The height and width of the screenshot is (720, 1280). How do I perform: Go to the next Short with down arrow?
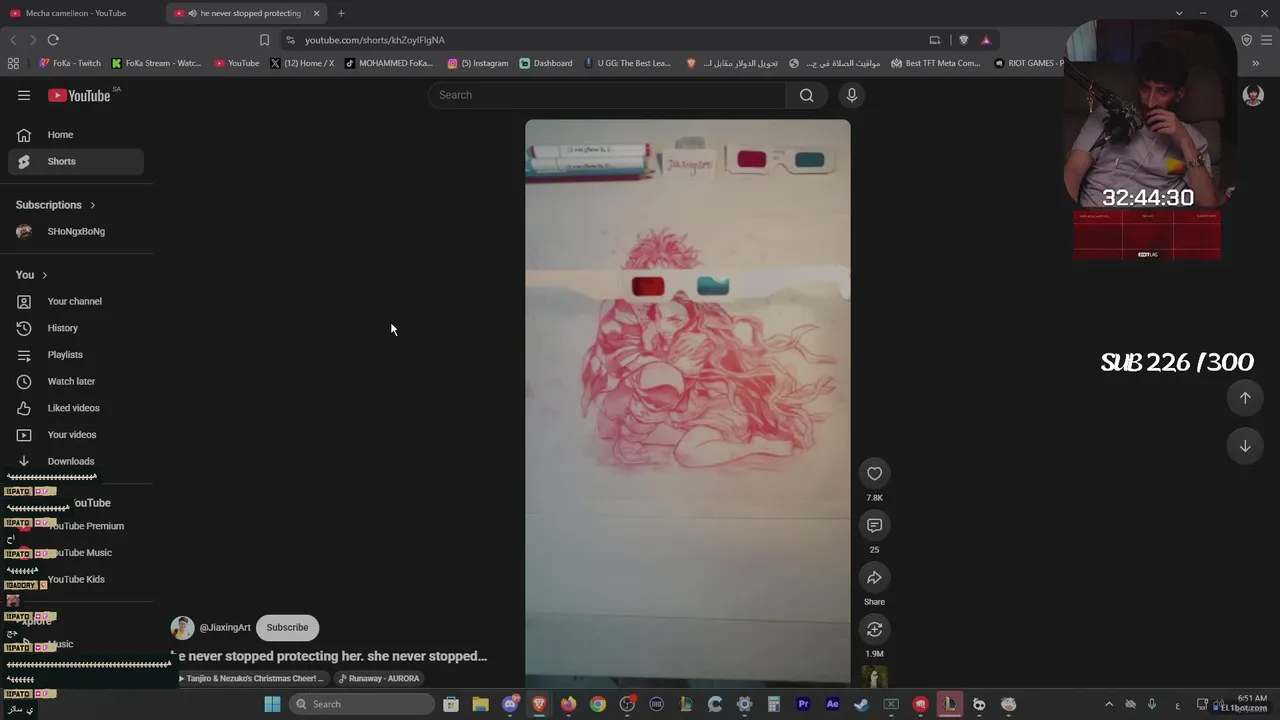[1245, 446]
